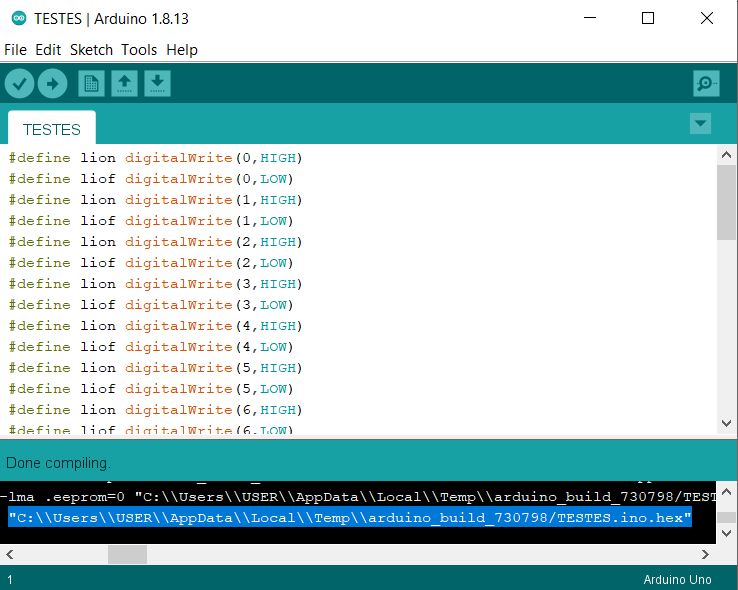This screenshot has height=590, width=738.
Task: Open the Help menu
Action: [x=182, y=50]
